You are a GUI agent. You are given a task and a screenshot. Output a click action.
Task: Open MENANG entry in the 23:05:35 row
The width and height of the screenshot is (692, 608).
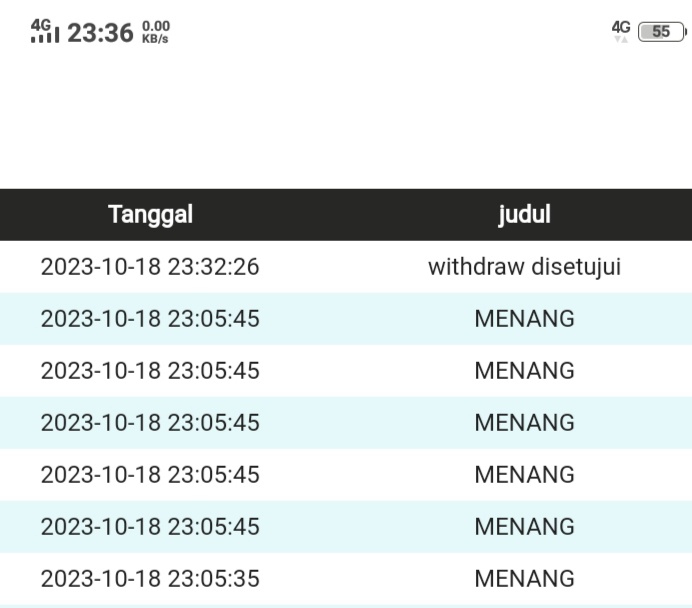point(524,579)
